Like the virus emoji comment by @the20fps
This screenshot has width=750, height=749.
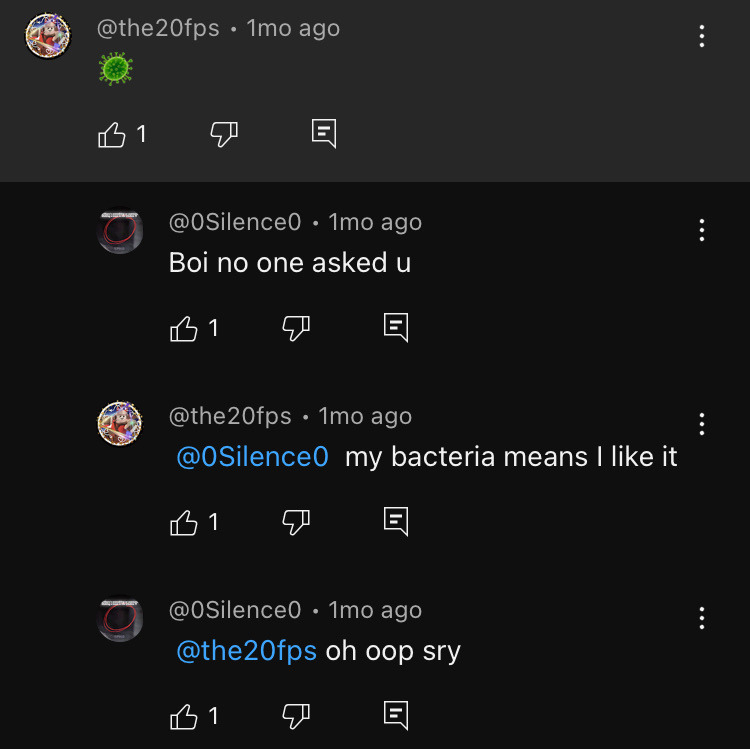pyautogui.click(x=112, y=134)
